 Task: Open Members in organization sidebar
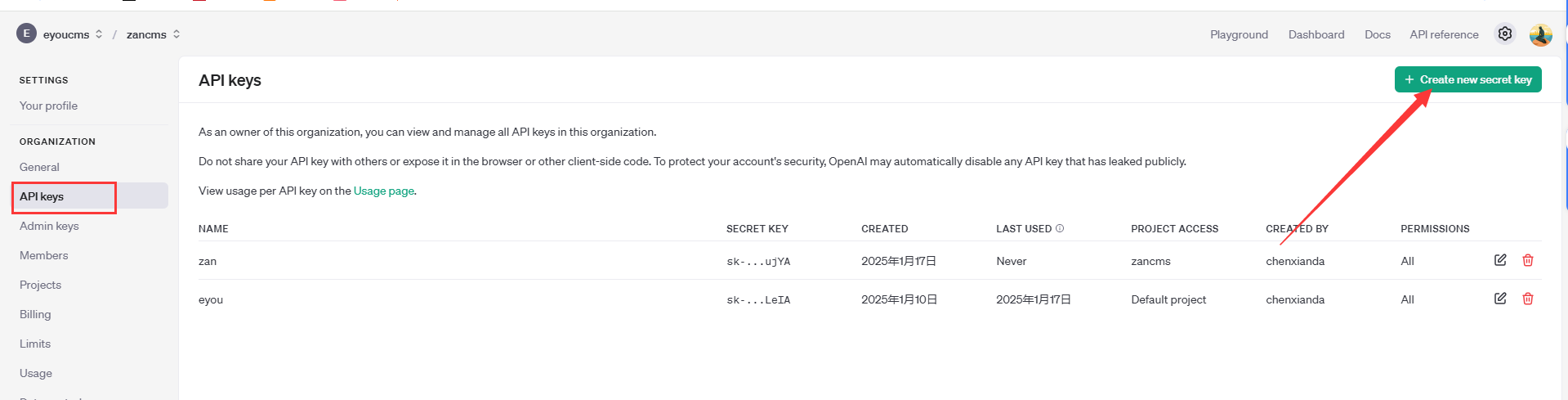click(43, 255)
